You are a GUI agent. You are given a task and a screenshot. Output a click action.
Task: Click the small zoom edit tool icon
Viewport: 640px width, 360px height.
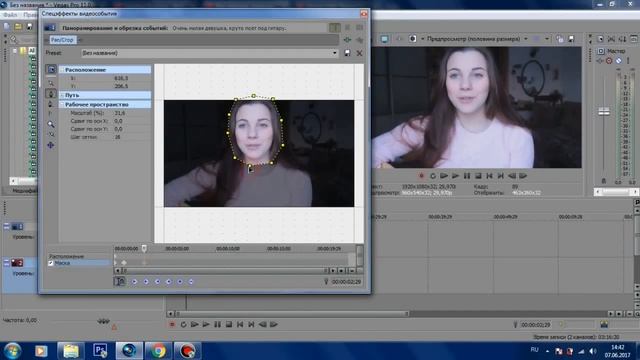pos(51,134)
